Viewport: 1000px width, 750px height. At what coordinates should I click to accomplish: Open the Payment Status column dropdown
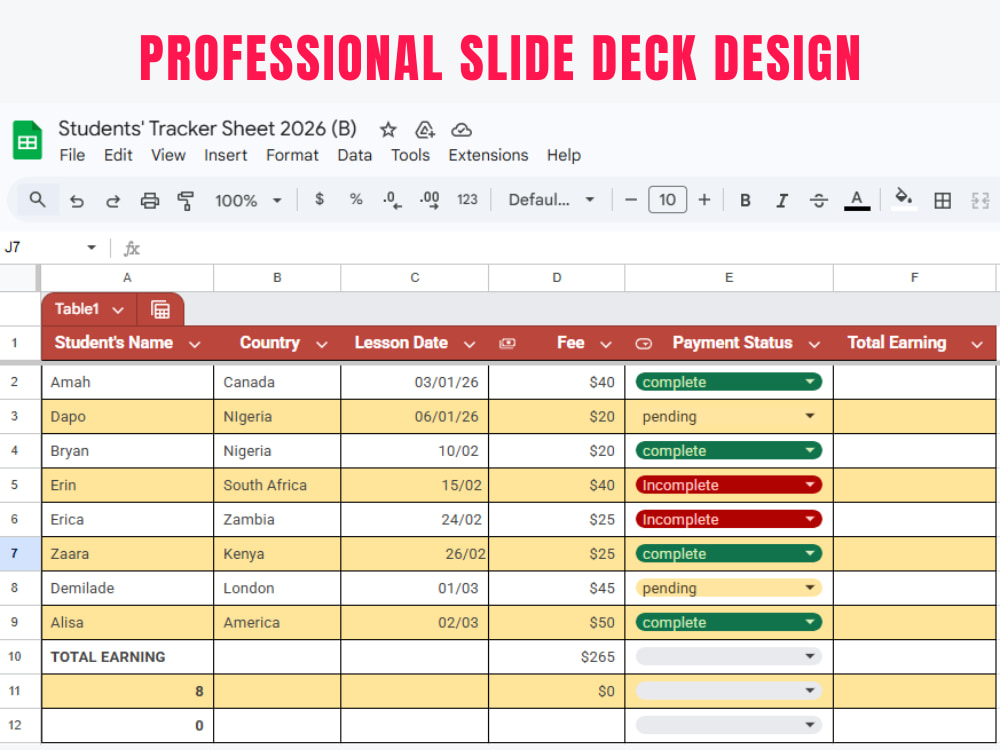(x=814, y=344)
